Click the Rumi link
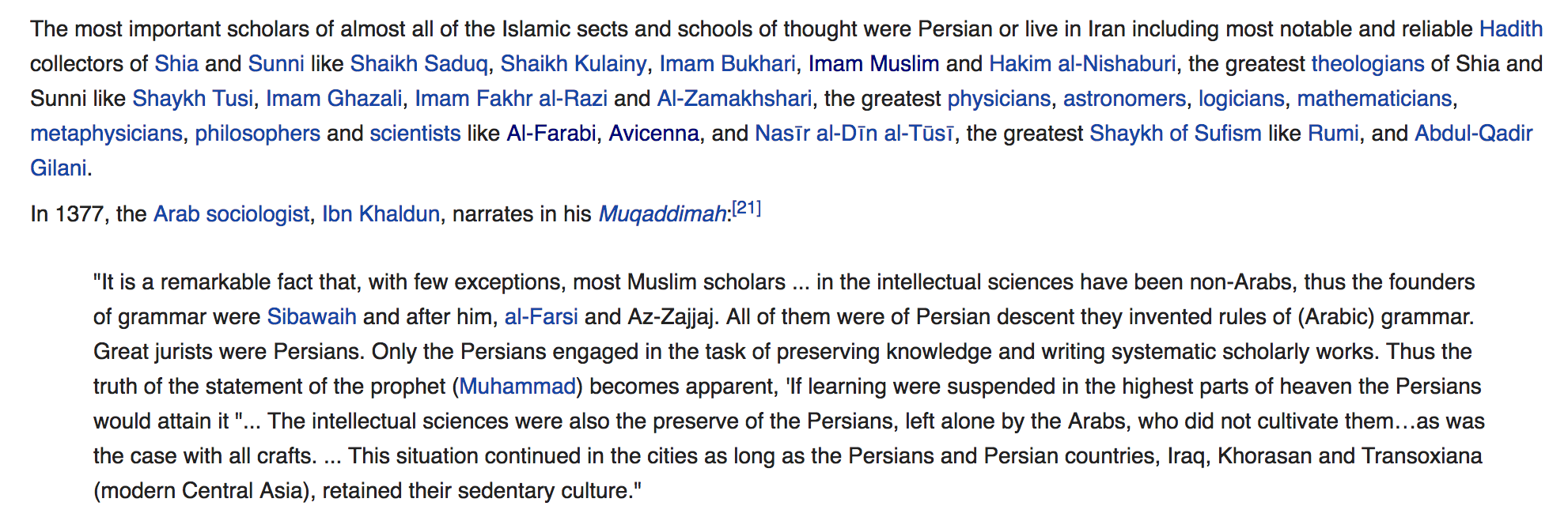Image resolution: width=1568 pixels, height=525 pixels. point(1333,134)
